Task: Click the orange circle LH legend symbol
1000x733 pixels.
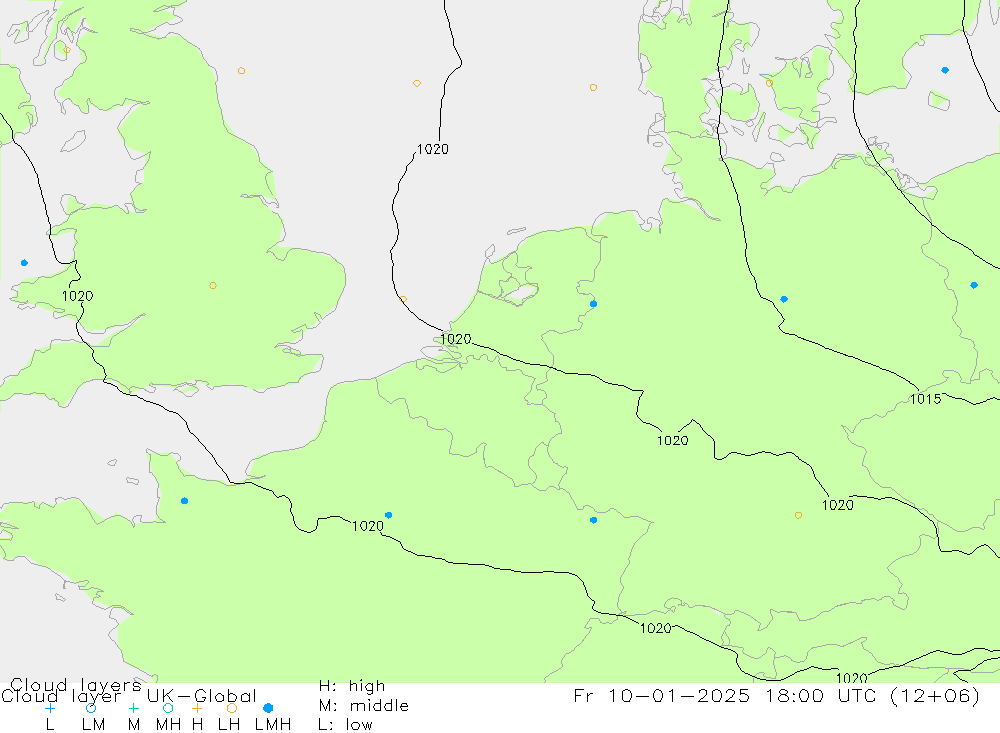Action: (232, 708)
